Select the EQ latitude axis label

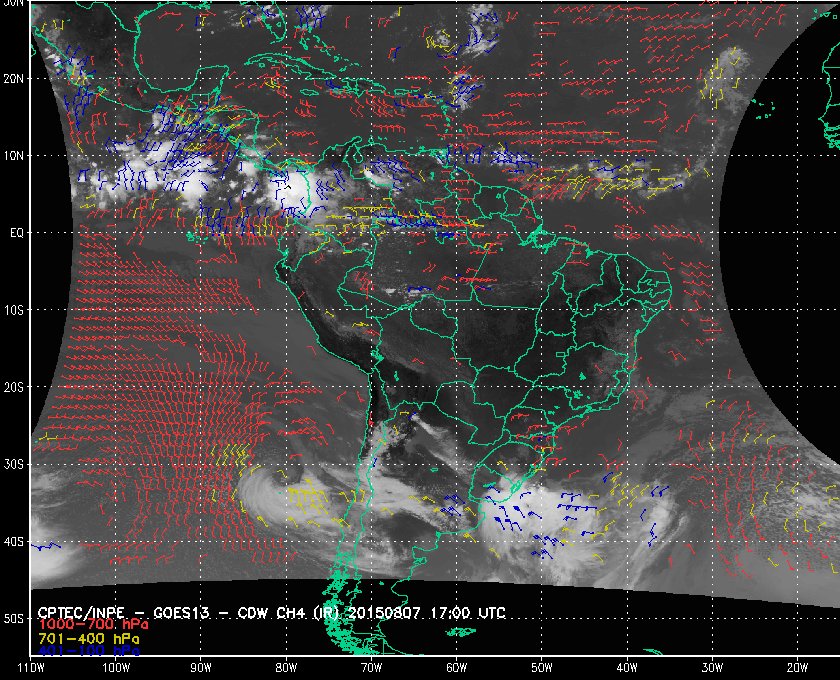coord(17,233)
